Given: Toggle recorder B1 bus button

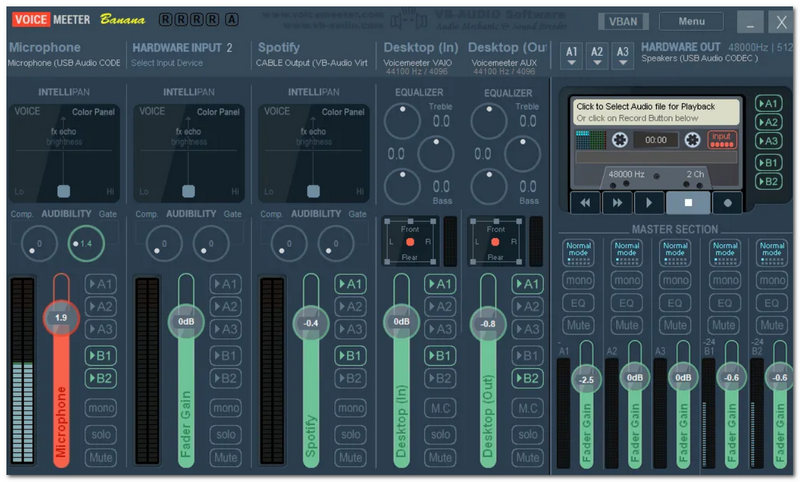Looking at the screenshot, I should coord(768,163).
